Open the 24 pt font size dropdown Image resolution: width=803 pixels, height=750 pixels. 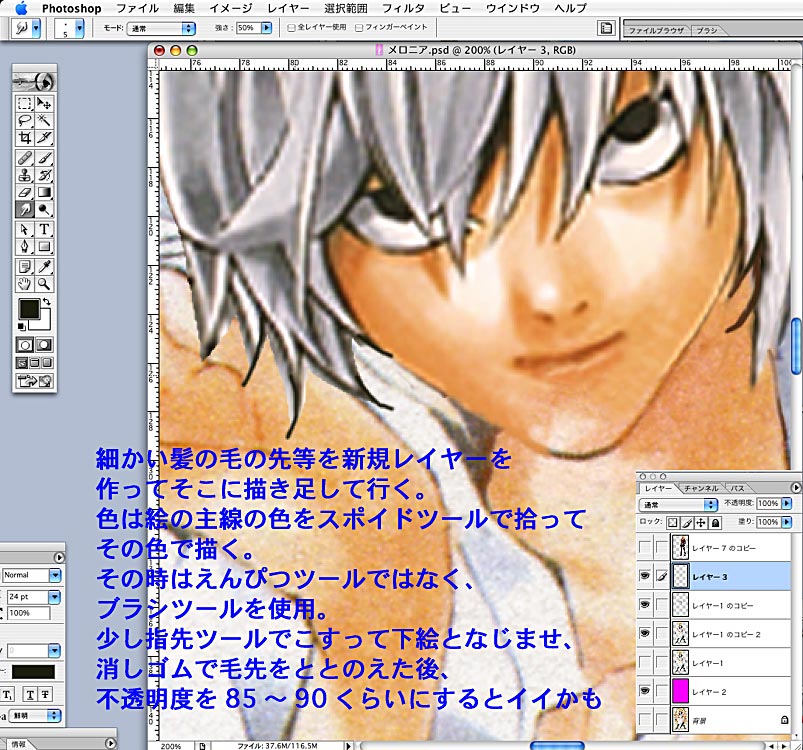(x=54, y=596)
